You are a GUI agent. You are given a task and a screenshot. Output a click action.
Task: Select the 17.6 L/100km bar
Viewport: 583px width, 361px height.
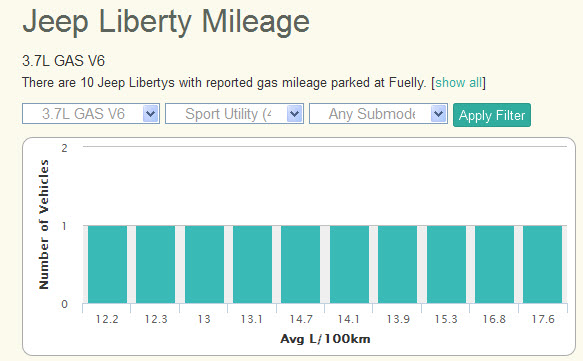542,264
